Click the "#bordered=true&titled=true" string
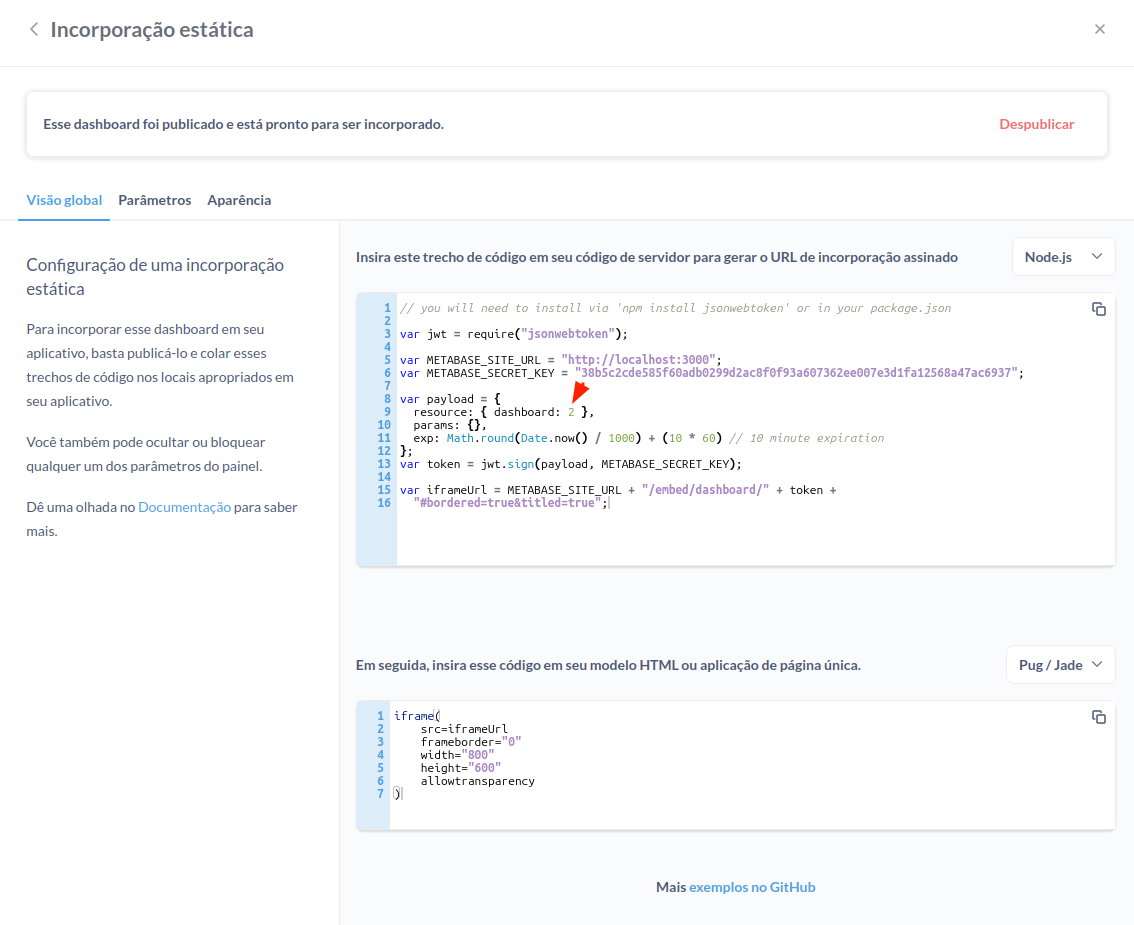The width and height of the screenshot is (1134, 925). coord(508,503)
